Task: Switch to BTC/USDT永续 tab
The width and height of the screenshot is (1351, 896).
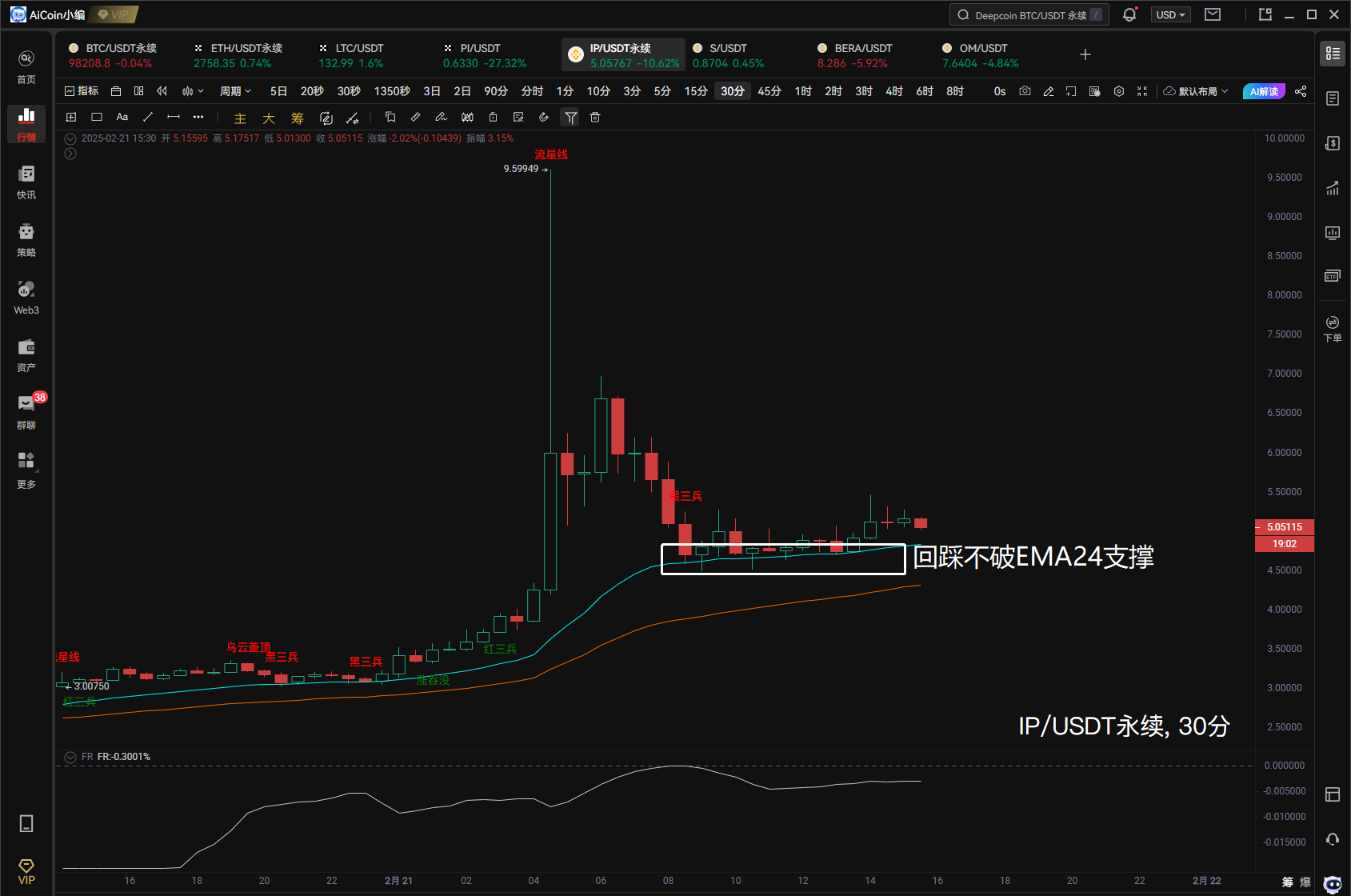Action: coord(117,55)
